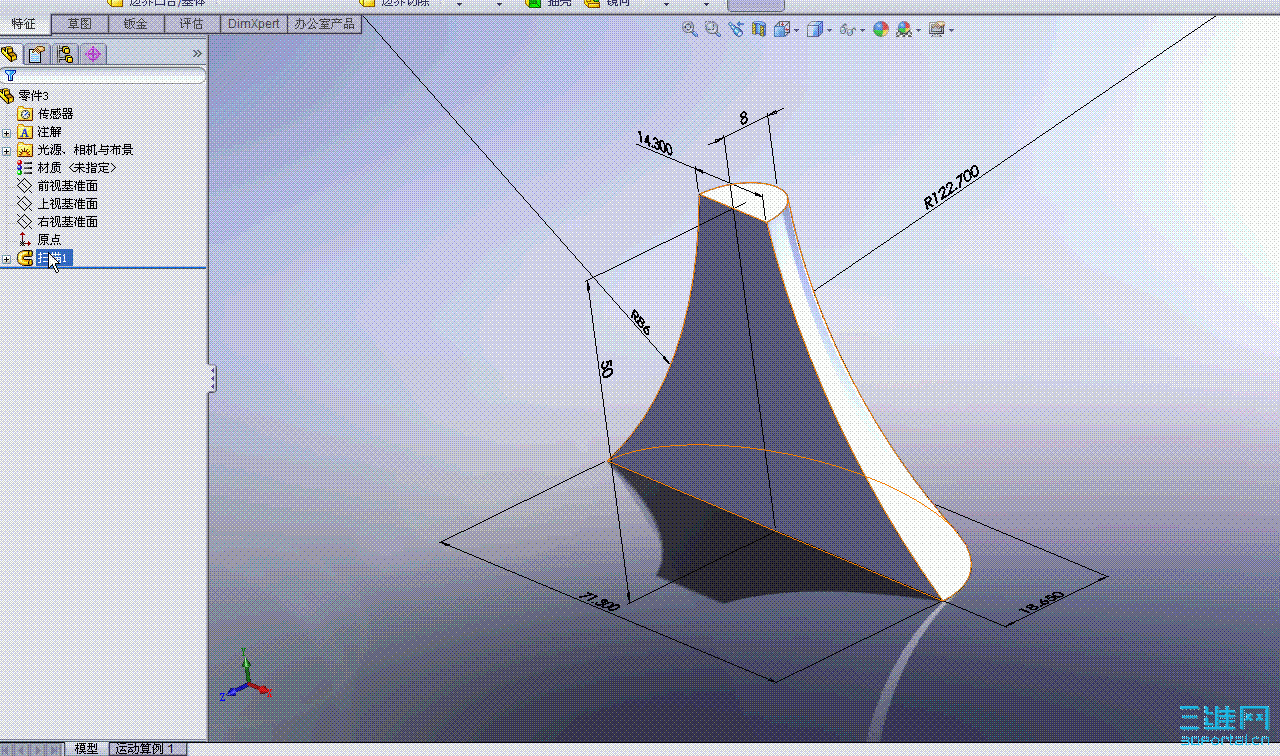This screenshot has height=756, width=1280.
Task: Click the 光源、相机与布景 folder icon
Action: (26, 150)
